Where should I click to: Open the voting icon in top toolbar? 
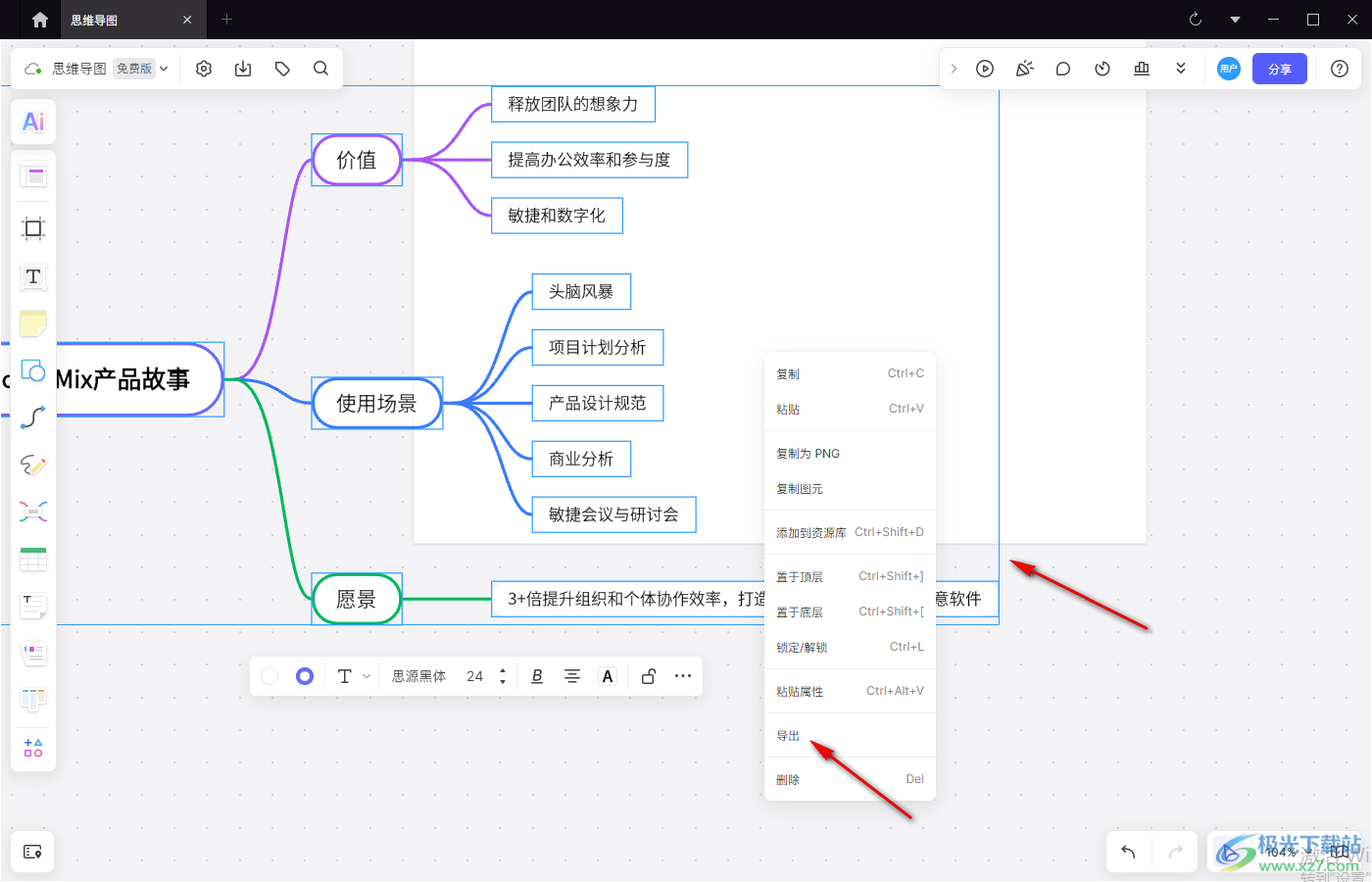coord(1142,69)
